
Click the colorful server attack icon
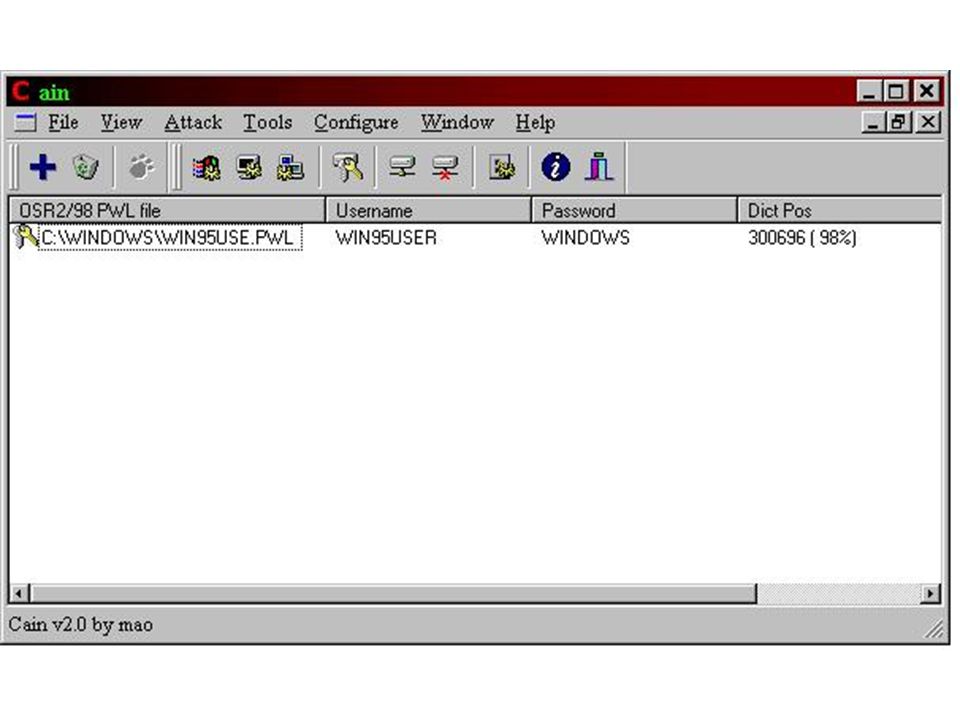click(206, 167)
